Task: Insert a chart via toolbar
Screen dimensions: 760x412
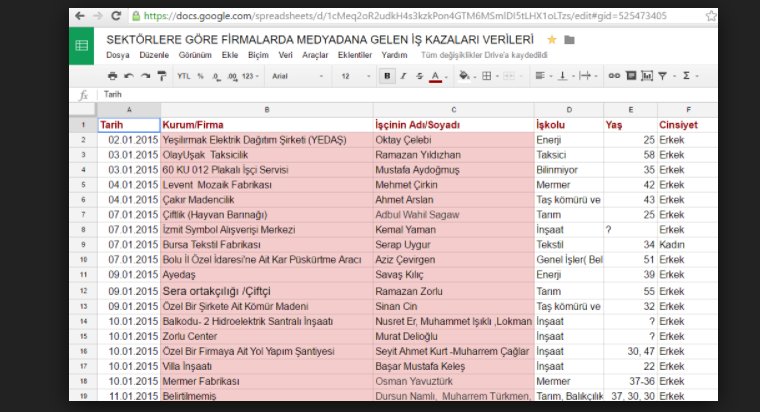Action: [647, 76]
